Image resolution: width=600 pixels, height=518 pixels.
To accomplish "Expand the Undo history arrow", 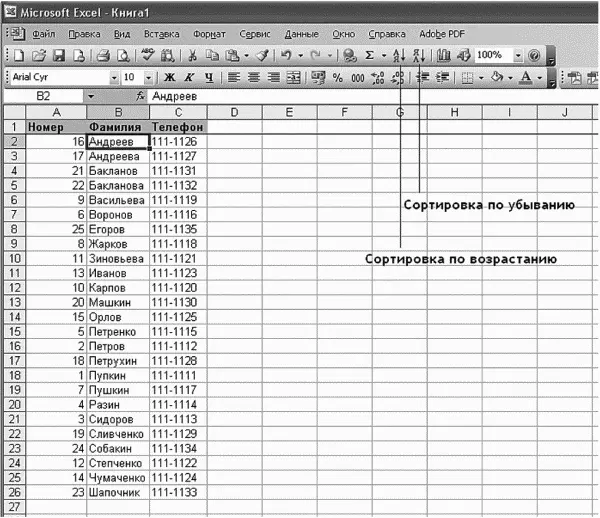I will (x=301, y=56).
